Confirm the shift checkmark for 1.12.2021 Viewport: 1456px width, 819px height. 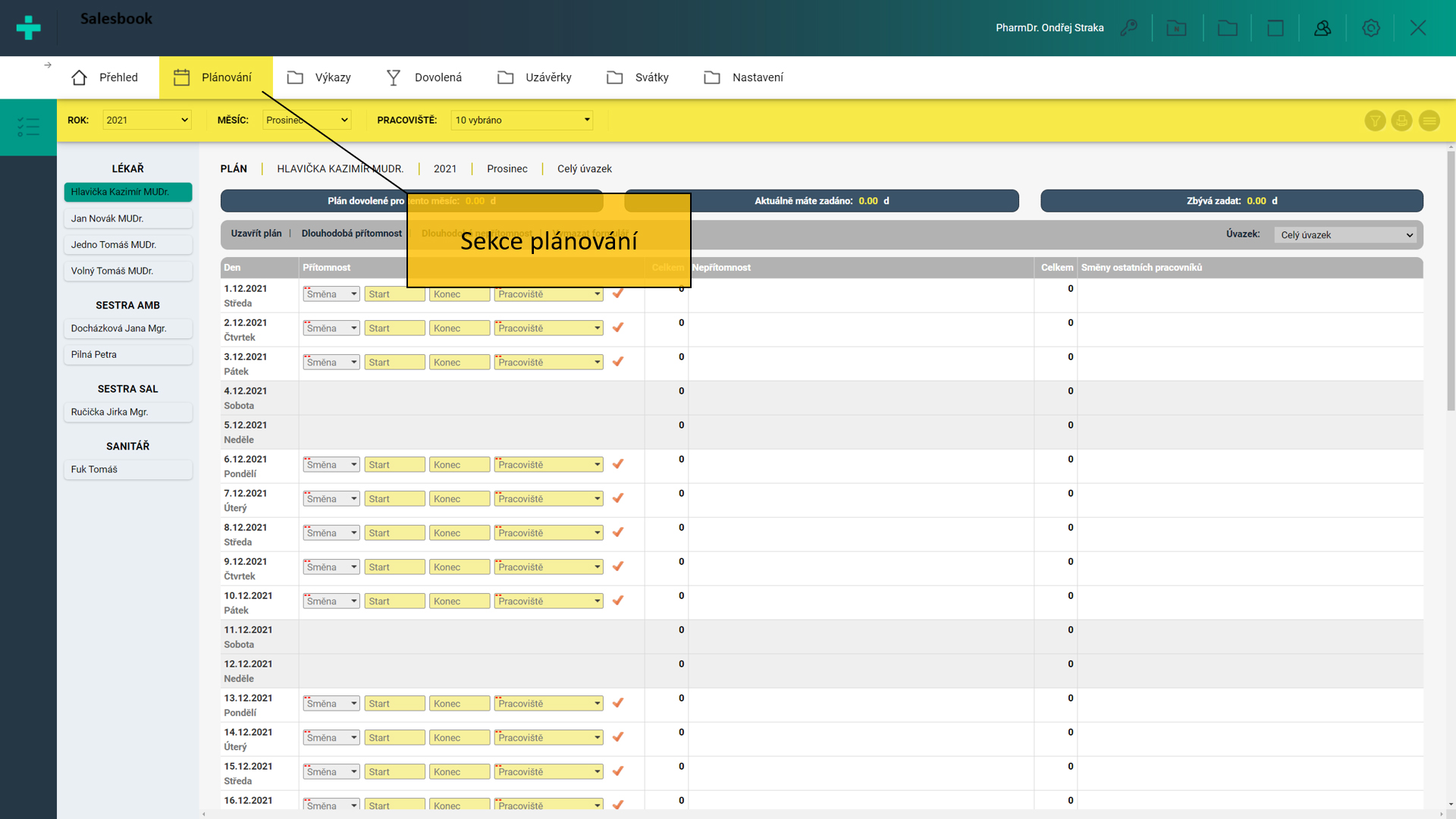point(618,293)
